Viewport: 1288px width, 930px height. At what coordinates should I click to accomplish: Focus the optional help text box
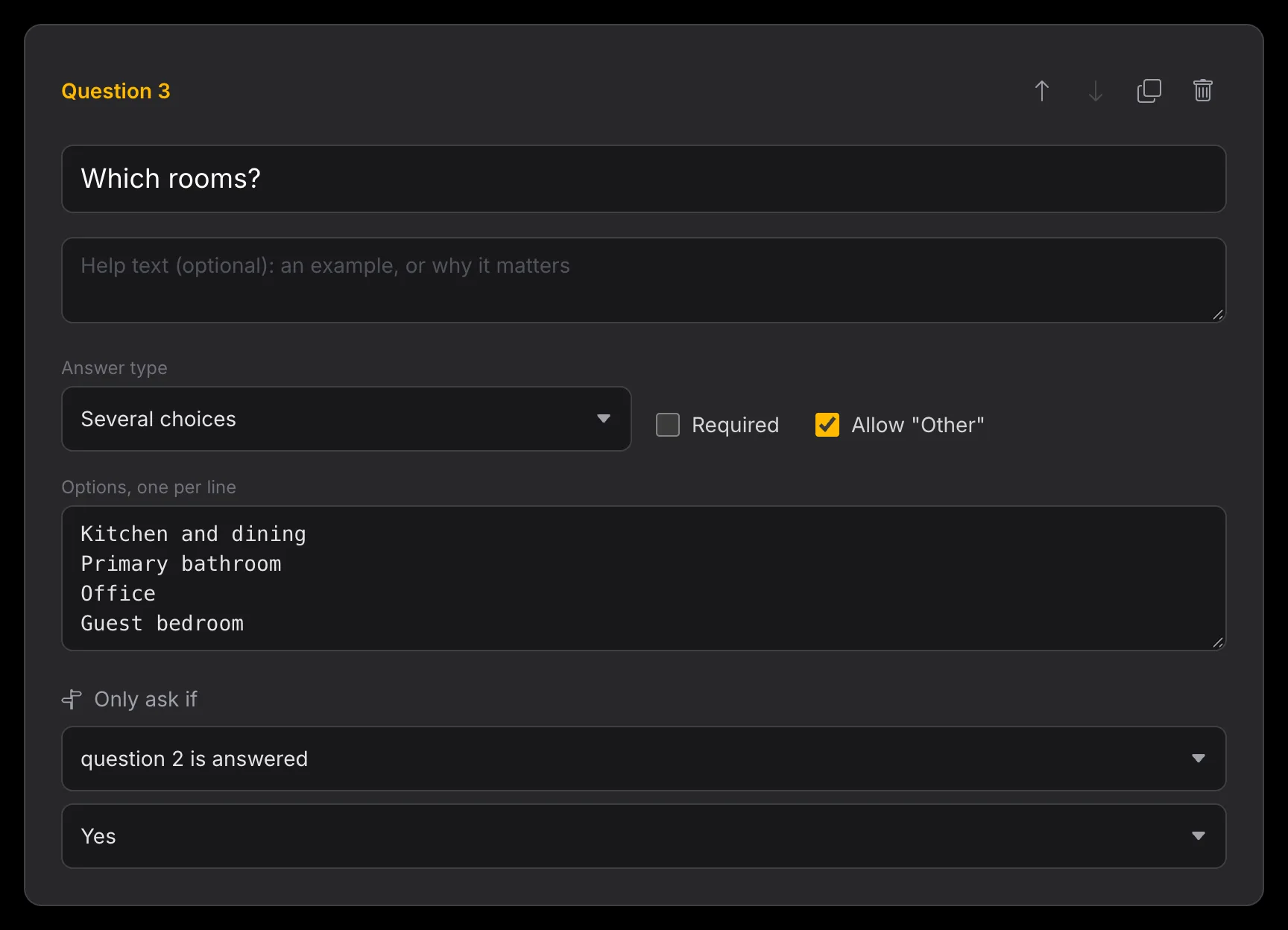pos(644,280)
